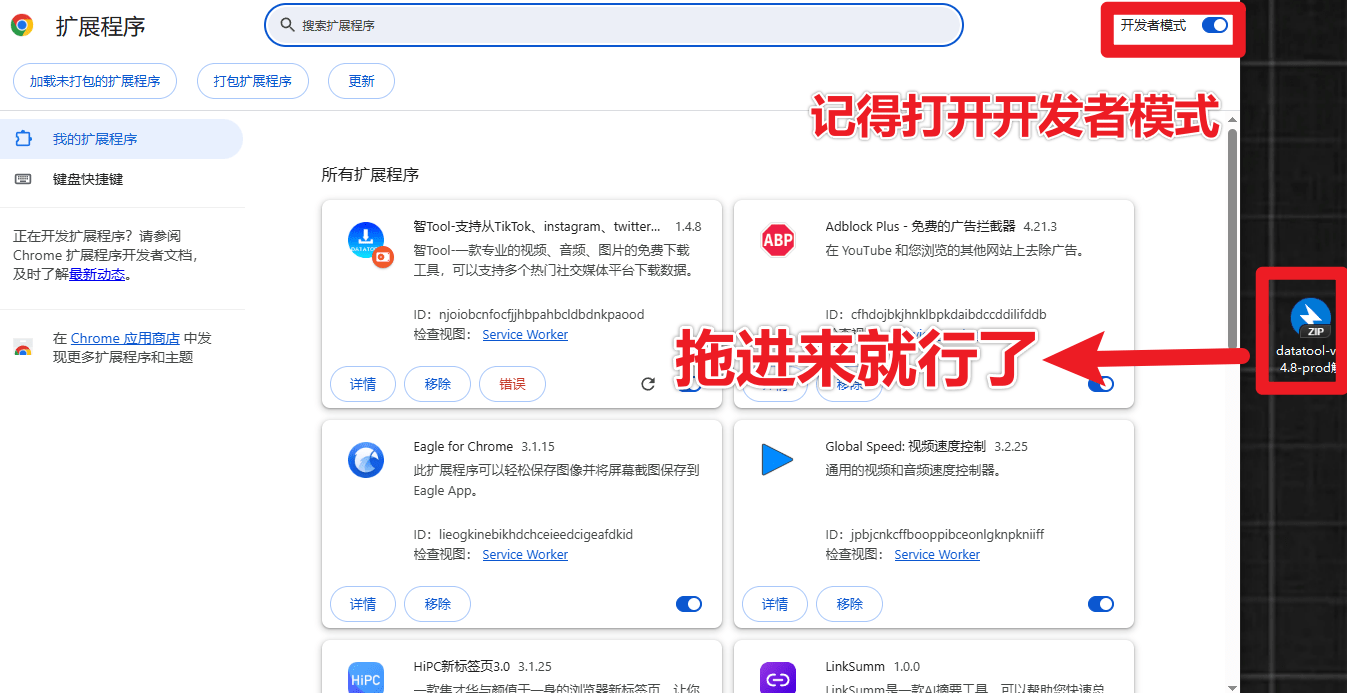Toggle off the Eagle for Chrome extension

coord(689,604)
